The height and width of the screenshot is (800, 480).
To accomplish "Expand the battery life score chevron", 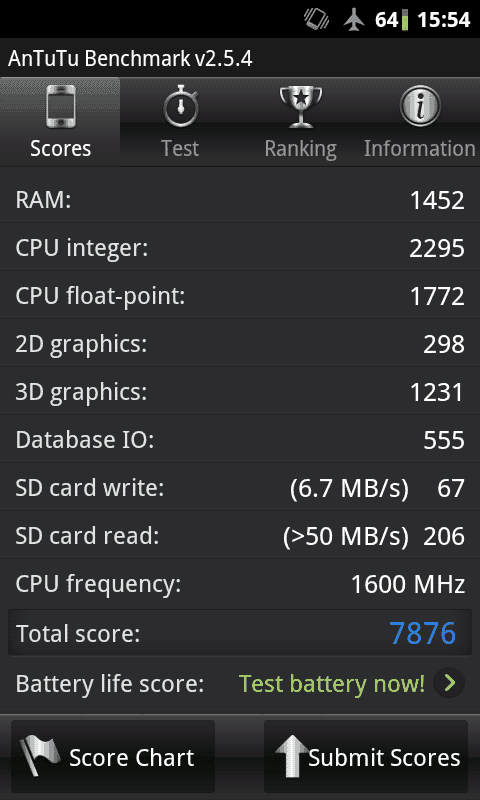I will click(449, 683).
